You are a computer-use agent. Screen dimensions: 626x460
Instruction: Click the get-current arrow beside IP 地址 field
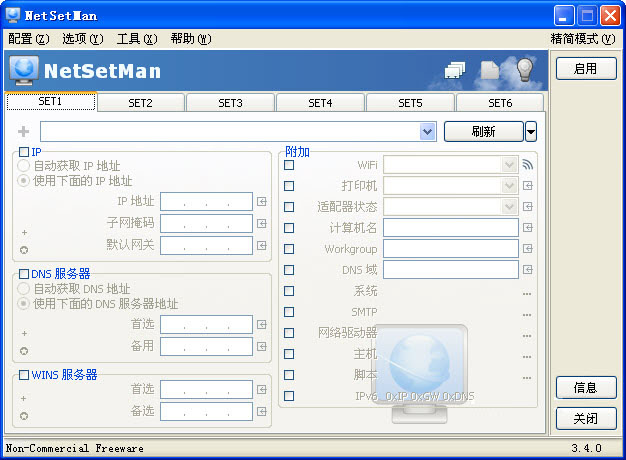261,202
